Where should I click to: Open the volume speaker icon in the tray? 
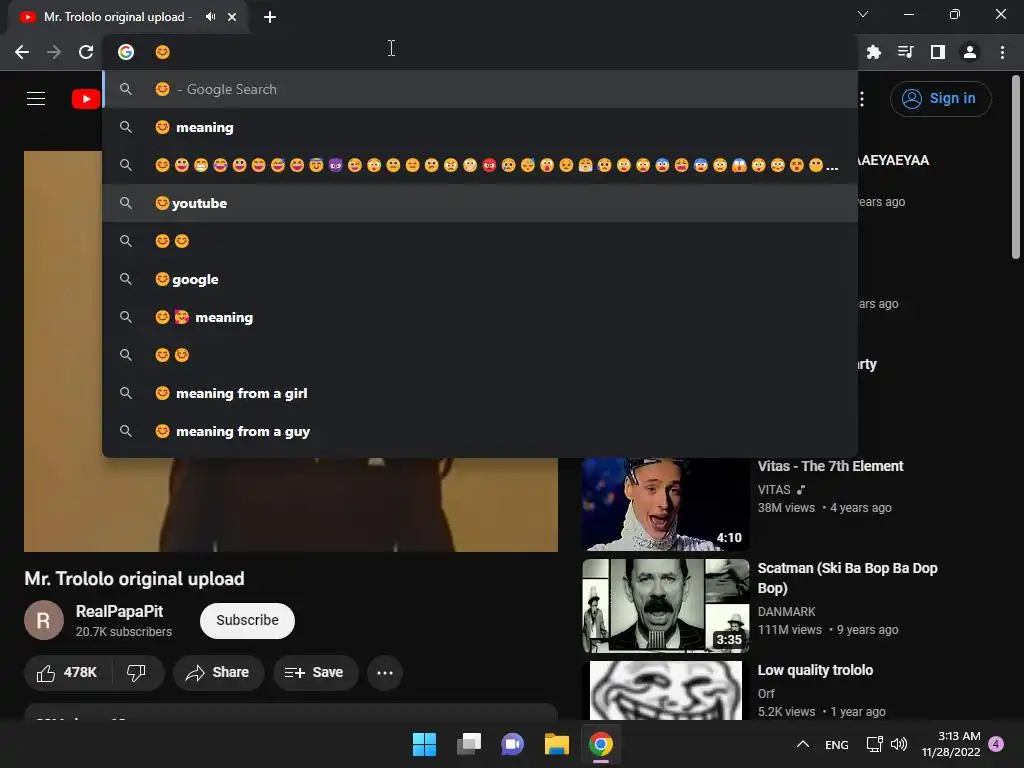pyautogui.click(x=899, y=744)
